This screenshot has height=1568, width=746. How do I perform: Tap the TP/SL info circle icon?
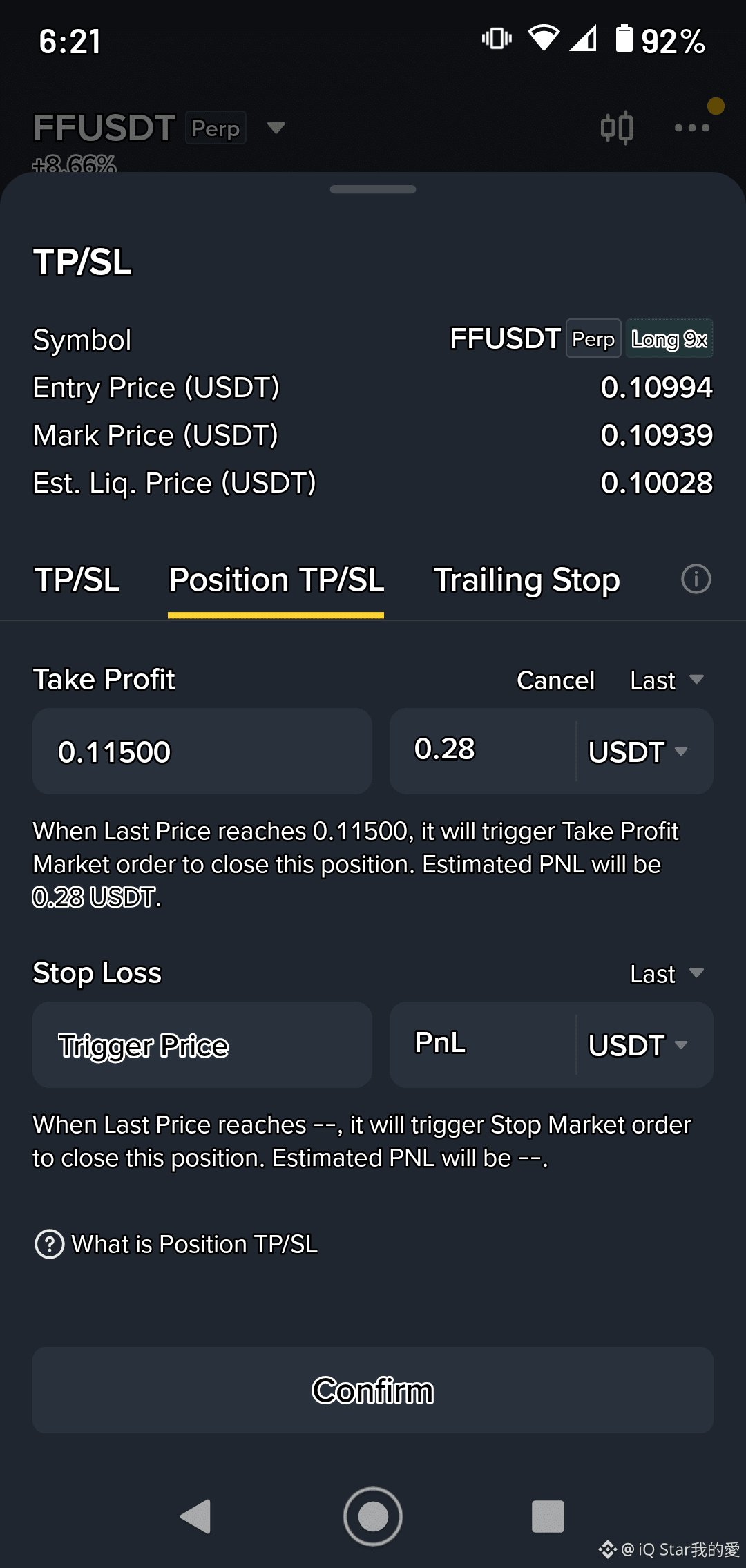(696, 579)
